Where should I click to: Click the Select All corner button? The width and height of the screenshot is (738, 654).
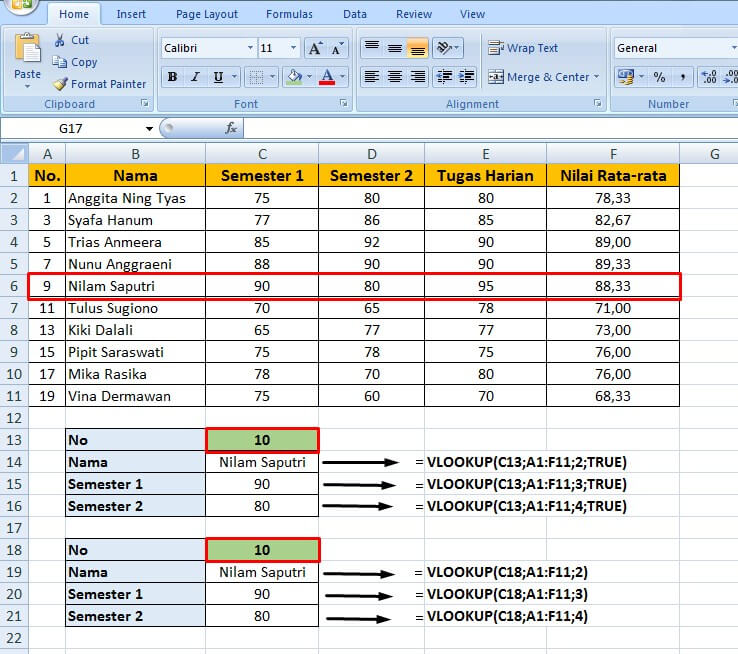point(15,154)
